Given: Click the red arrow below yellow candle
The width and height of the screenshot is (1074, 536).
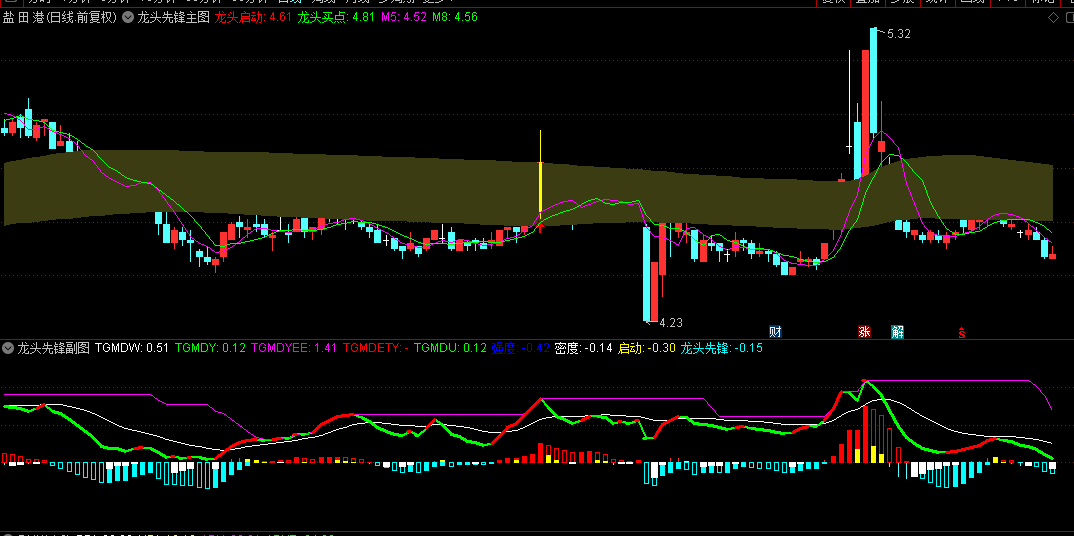Looking at the screenshot, I should tap(540, 225).
